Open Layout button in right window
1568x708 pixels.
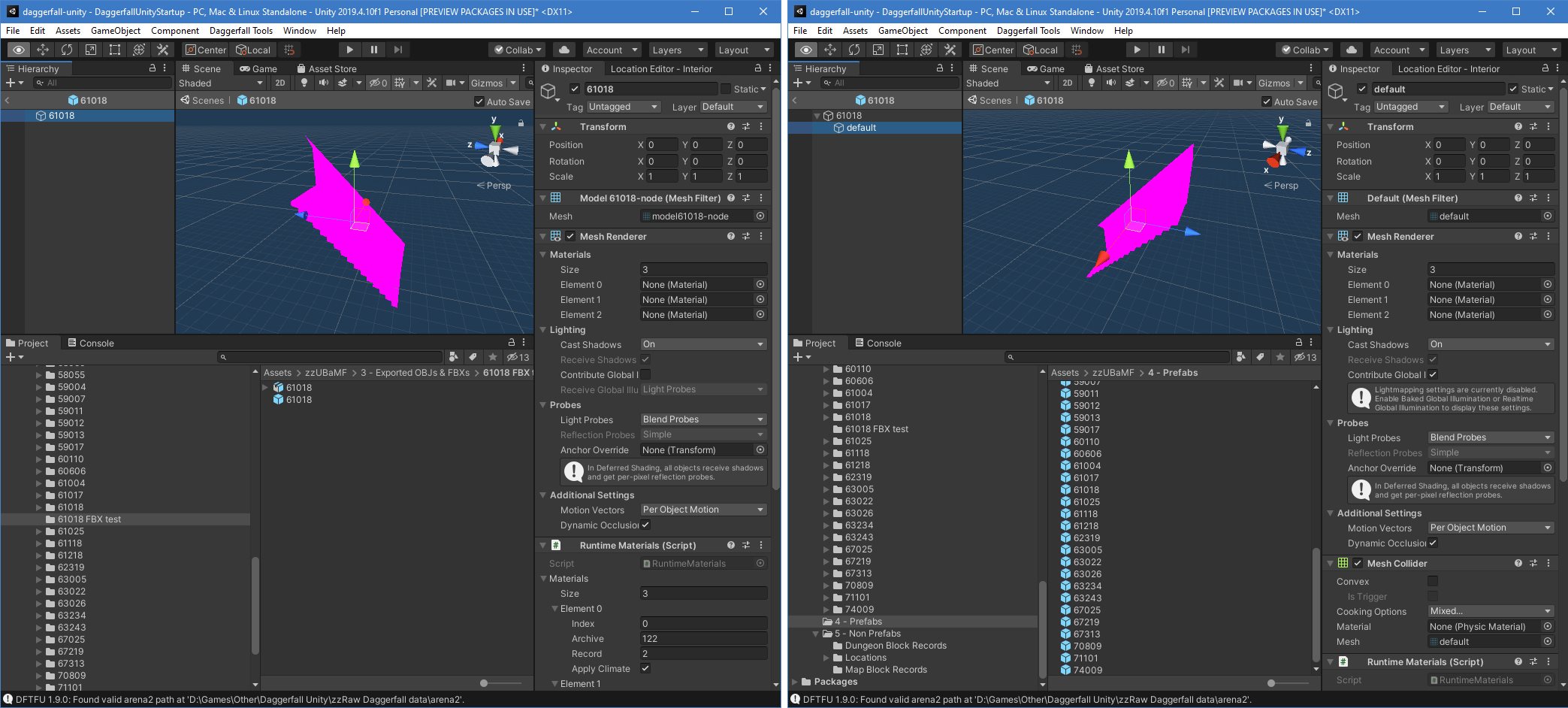point(1530,50)
